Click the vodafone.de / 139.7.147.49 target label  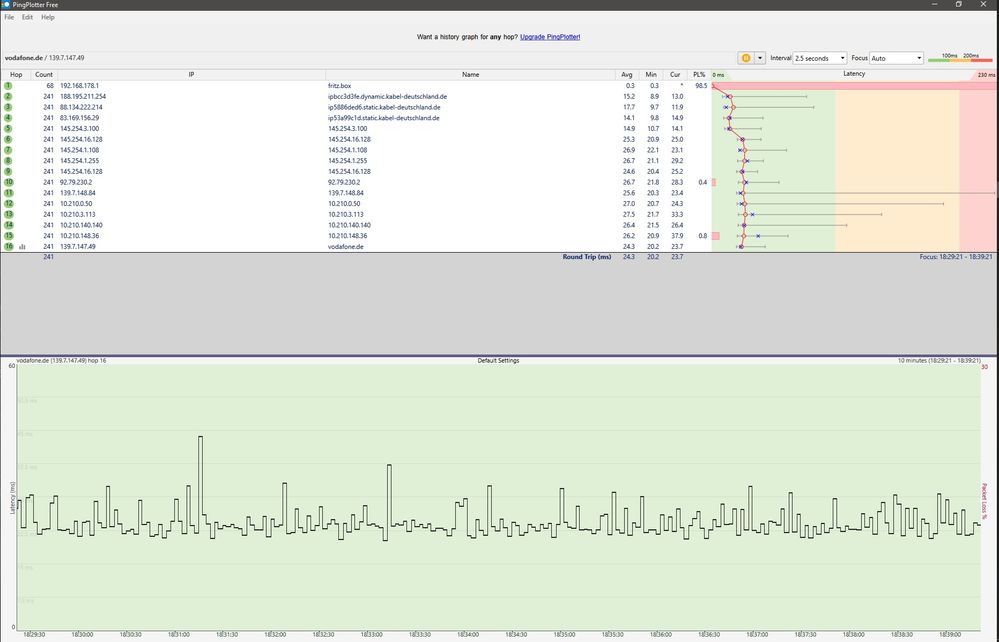pyautogui.click(x=45, y=58)
